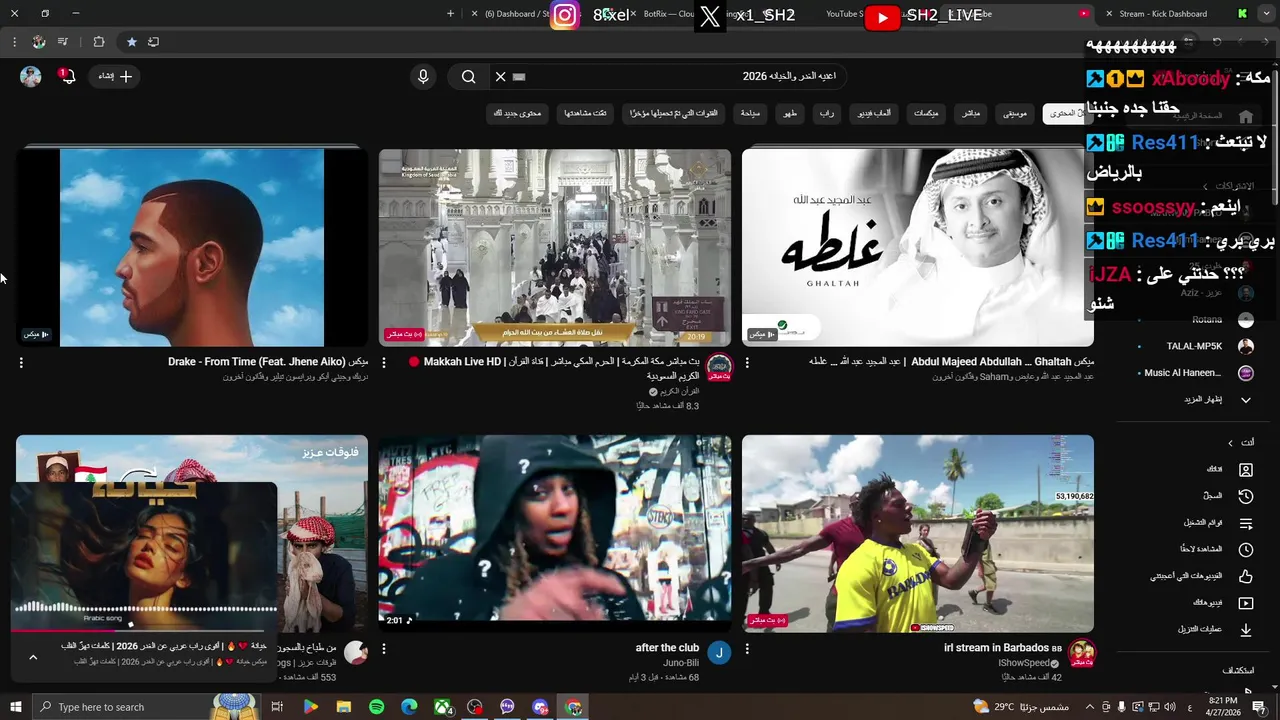Image resolution: width=1280 pixels, height=720 pixels.
Task: Select the راب filter chip
Action: pyautogui.click(x=827, y=113)
